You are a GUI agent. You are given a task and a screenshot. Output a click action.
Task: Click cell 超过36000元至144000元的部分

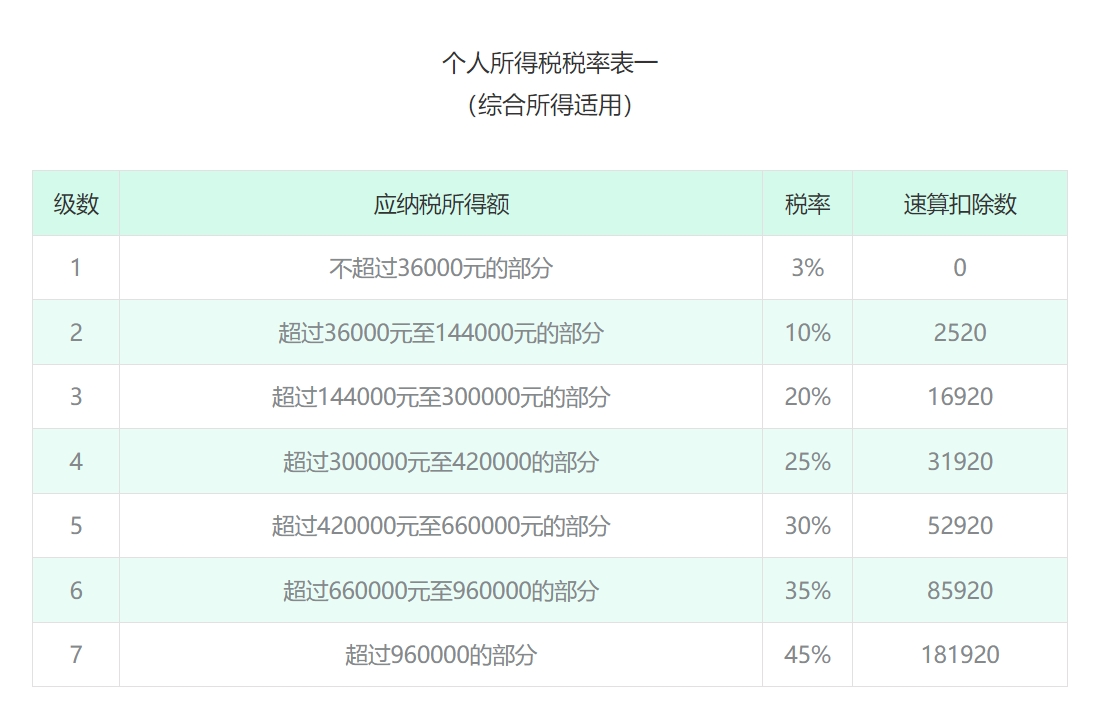[441, 333]
